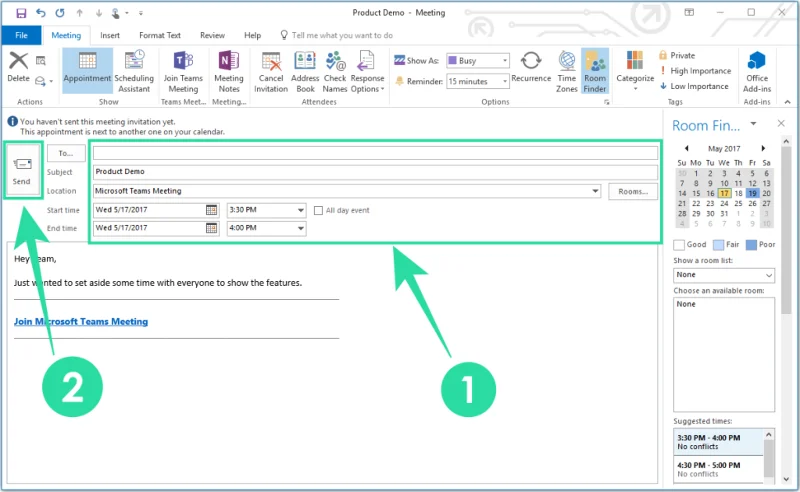Select the Appointment view button
800x492 pixels.
[87, 70]
